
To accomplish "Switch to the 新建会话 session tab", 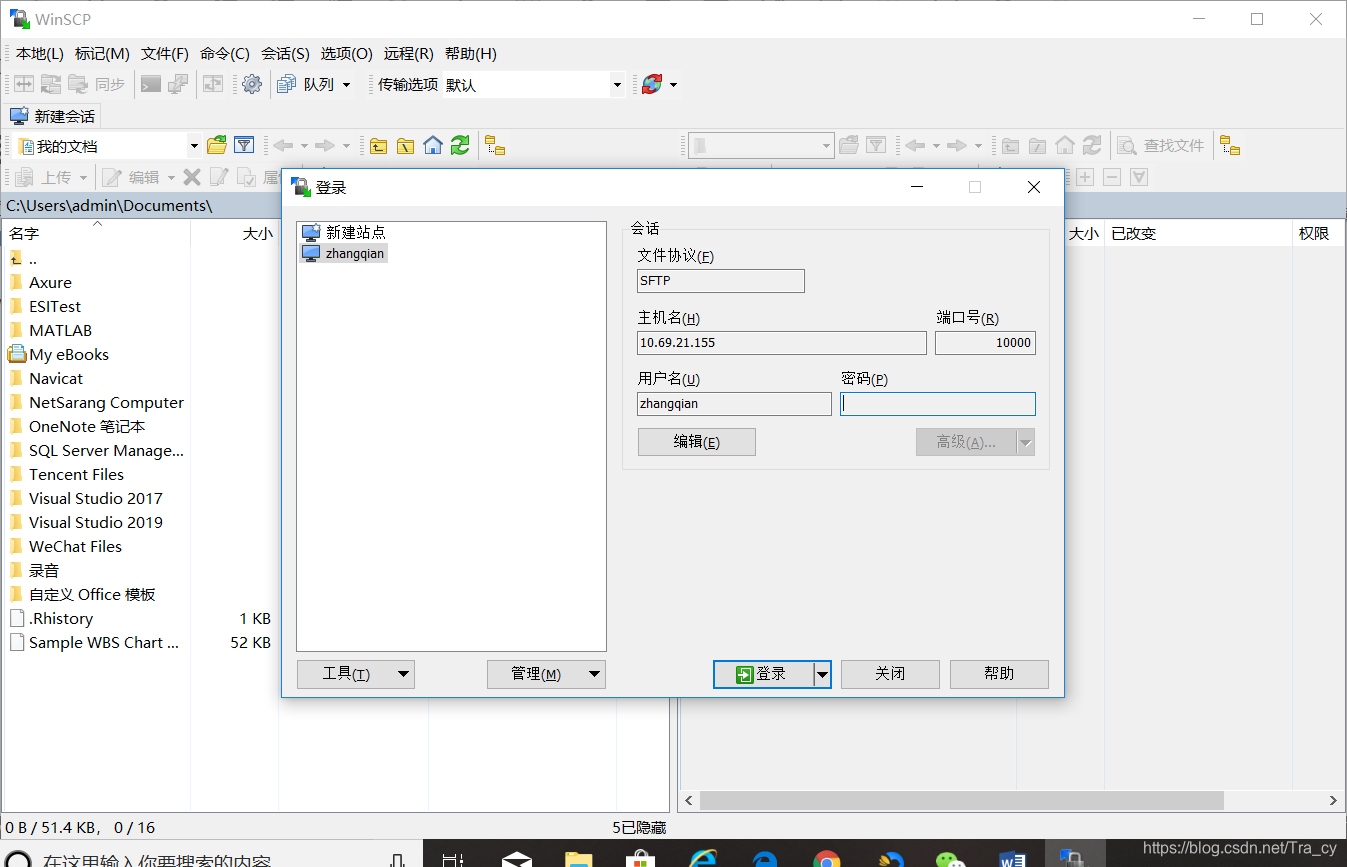I will click(x=54, y=116).
